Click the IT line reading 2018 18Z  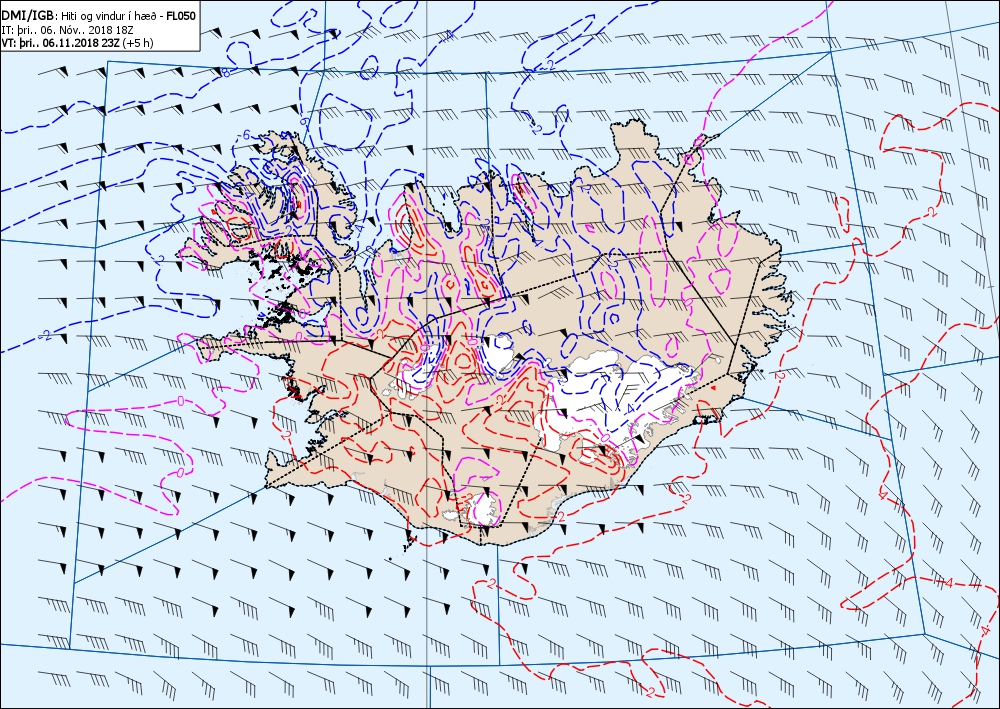[67, 30]
